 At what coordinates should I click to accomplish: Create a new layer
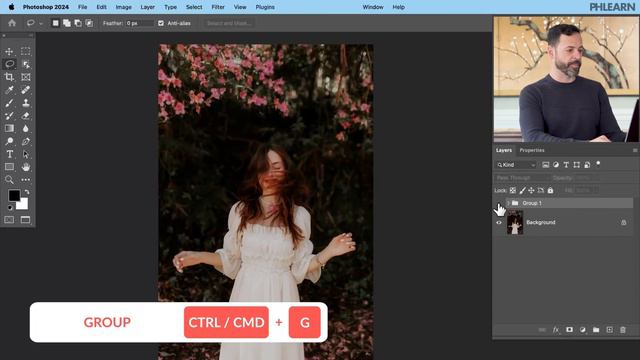(x=609, y=330)
